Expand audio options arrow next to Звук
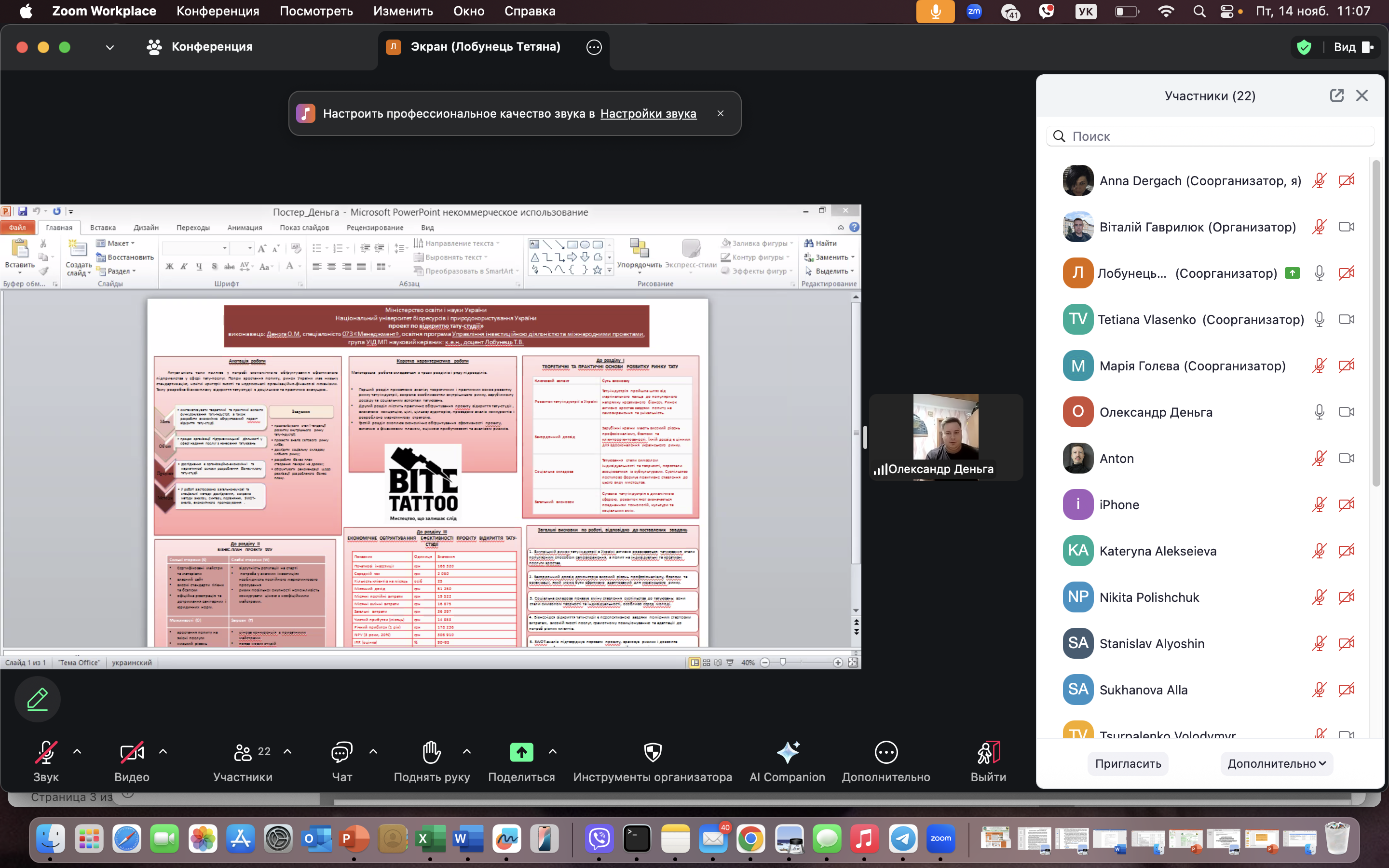 point(78,751)
